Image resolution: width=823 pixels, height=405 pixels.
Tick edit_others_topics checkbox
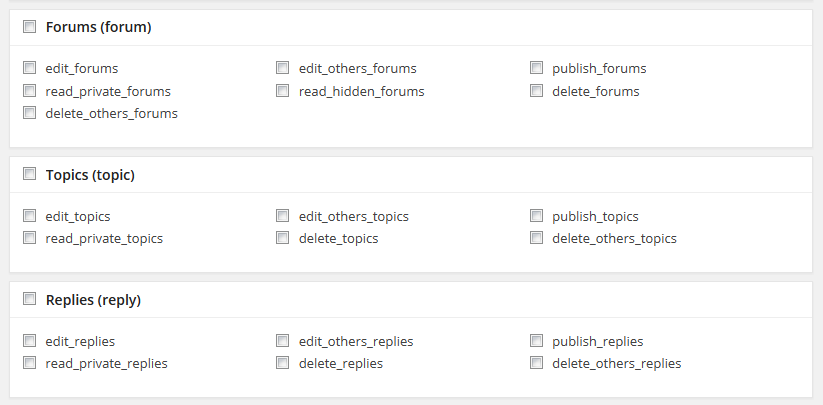282,216
